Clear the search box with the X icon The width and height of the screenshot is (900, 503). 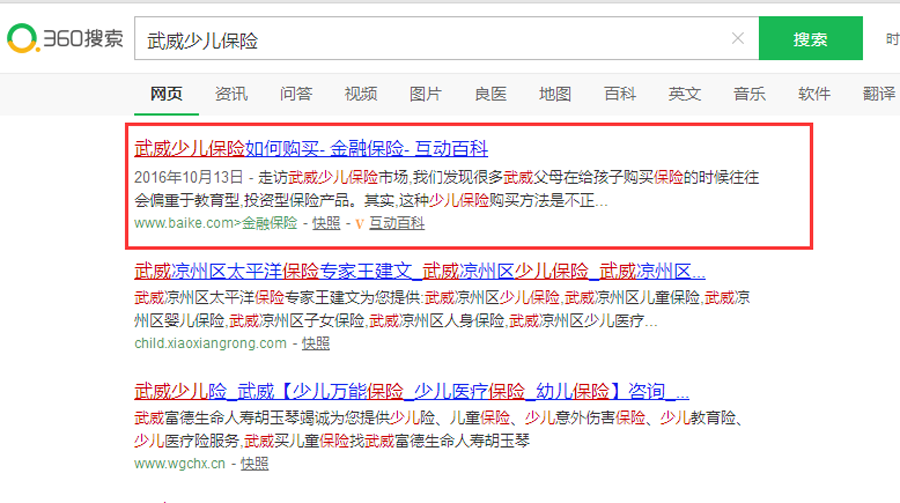pos(738,38)
